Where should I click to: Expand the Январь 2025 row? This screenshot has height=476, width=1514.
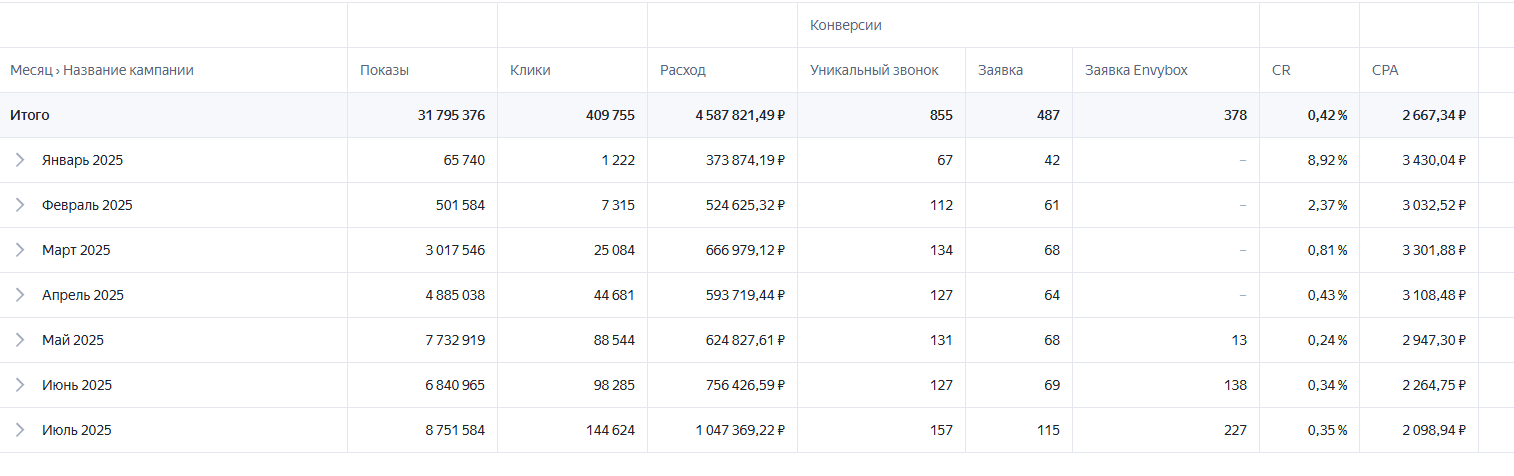(20, 160)
